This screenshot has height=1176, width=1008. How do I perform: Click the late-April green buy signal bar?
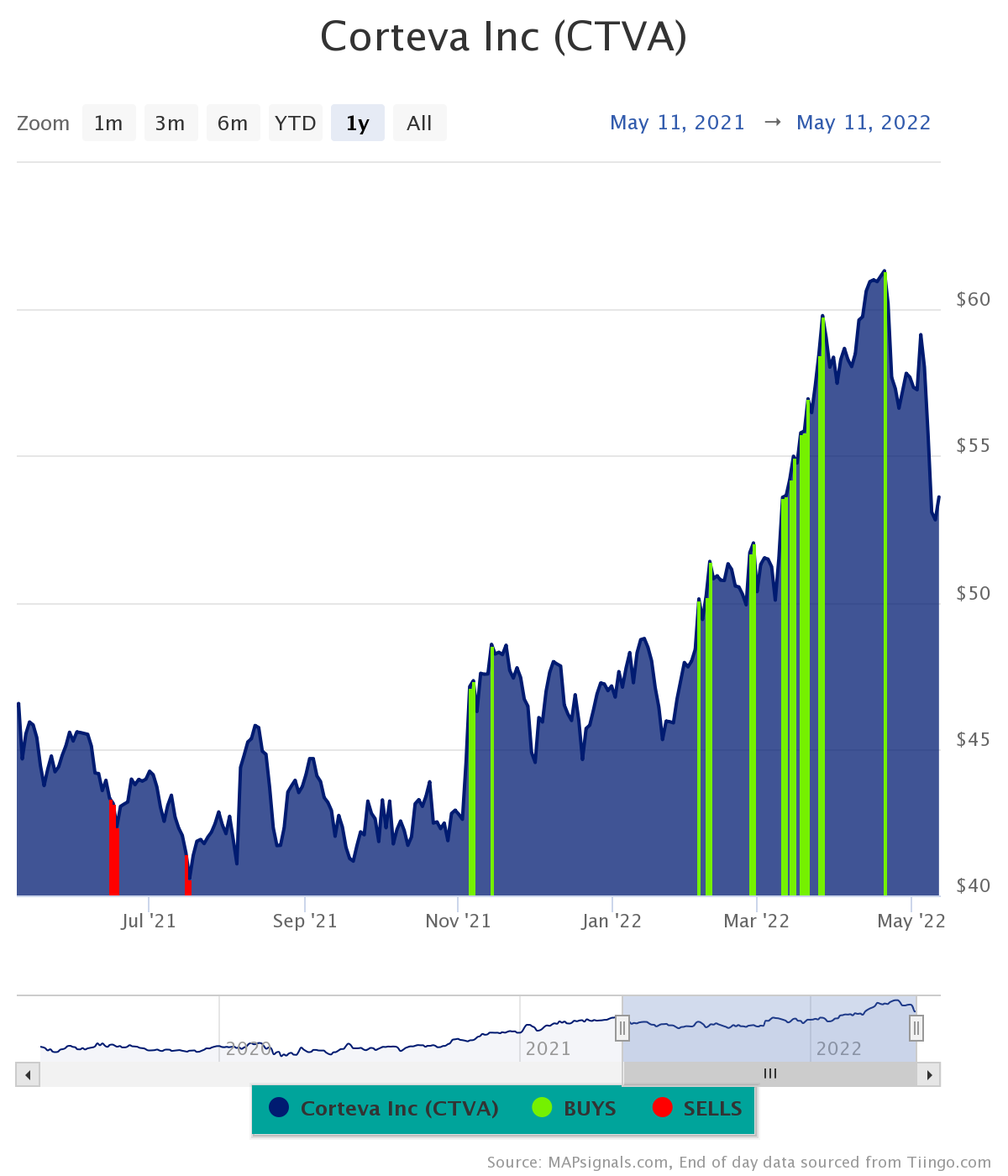point(885,584)
